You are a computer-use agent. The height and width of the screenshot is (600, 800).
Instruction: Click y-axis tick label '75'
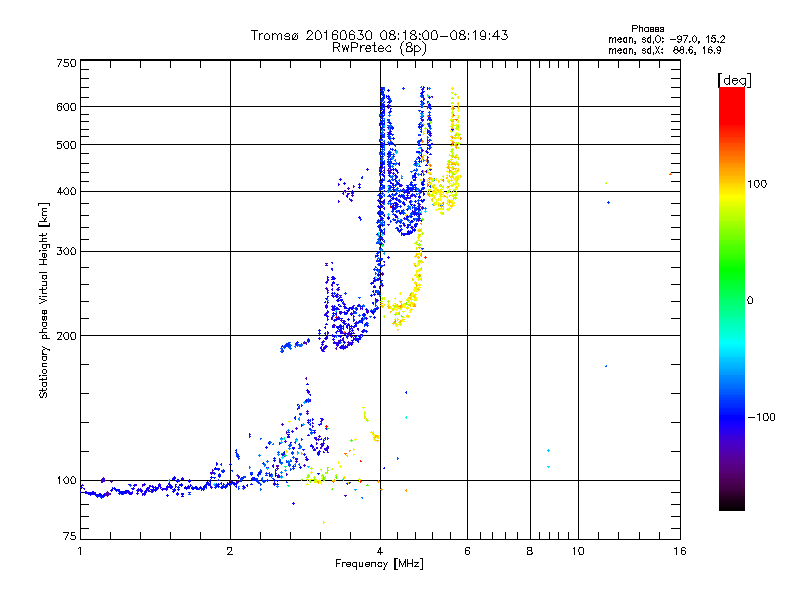tap(70, 536)
